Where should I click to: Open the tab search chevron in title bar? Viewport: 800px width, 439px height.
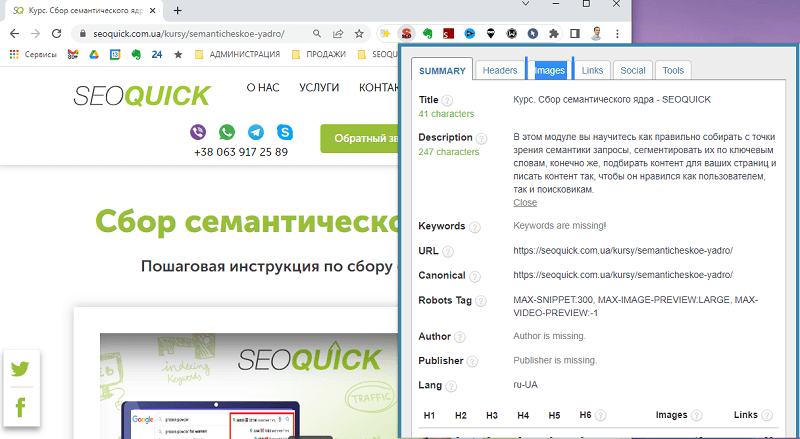click(525, 4)
